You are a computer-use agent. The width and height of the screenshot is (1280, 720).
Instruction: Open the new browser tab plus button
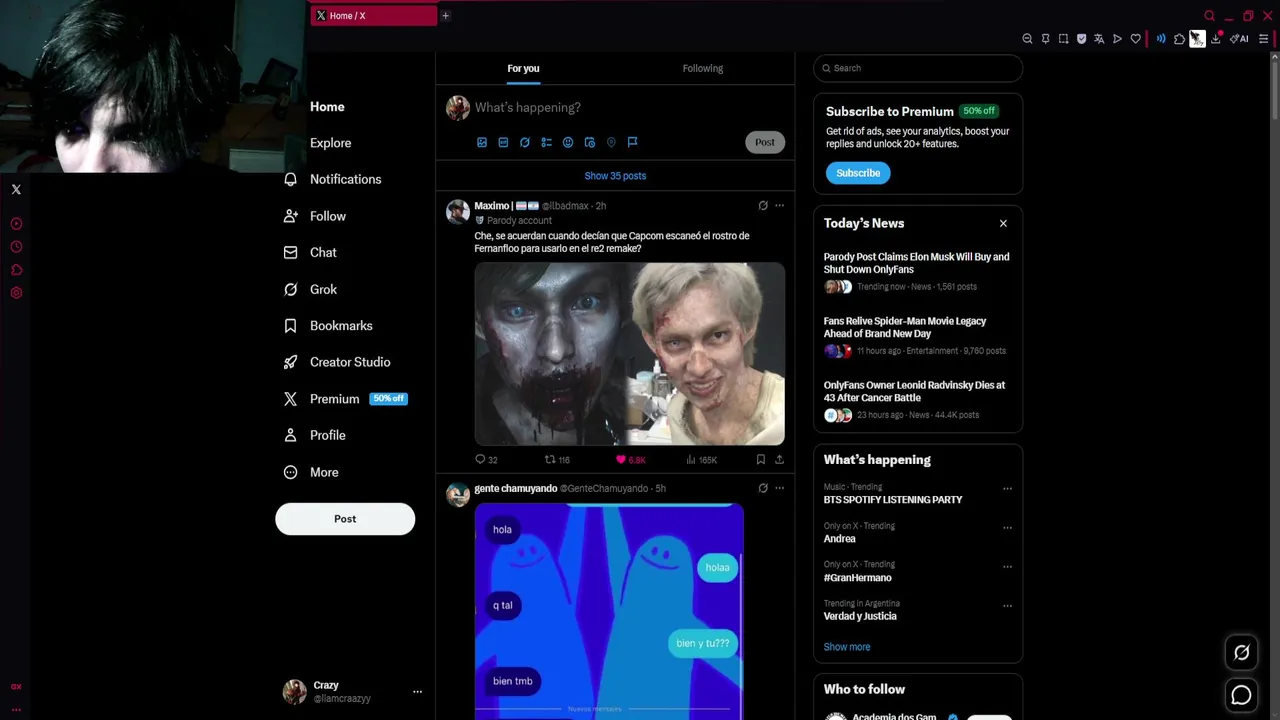pos(446,15)
